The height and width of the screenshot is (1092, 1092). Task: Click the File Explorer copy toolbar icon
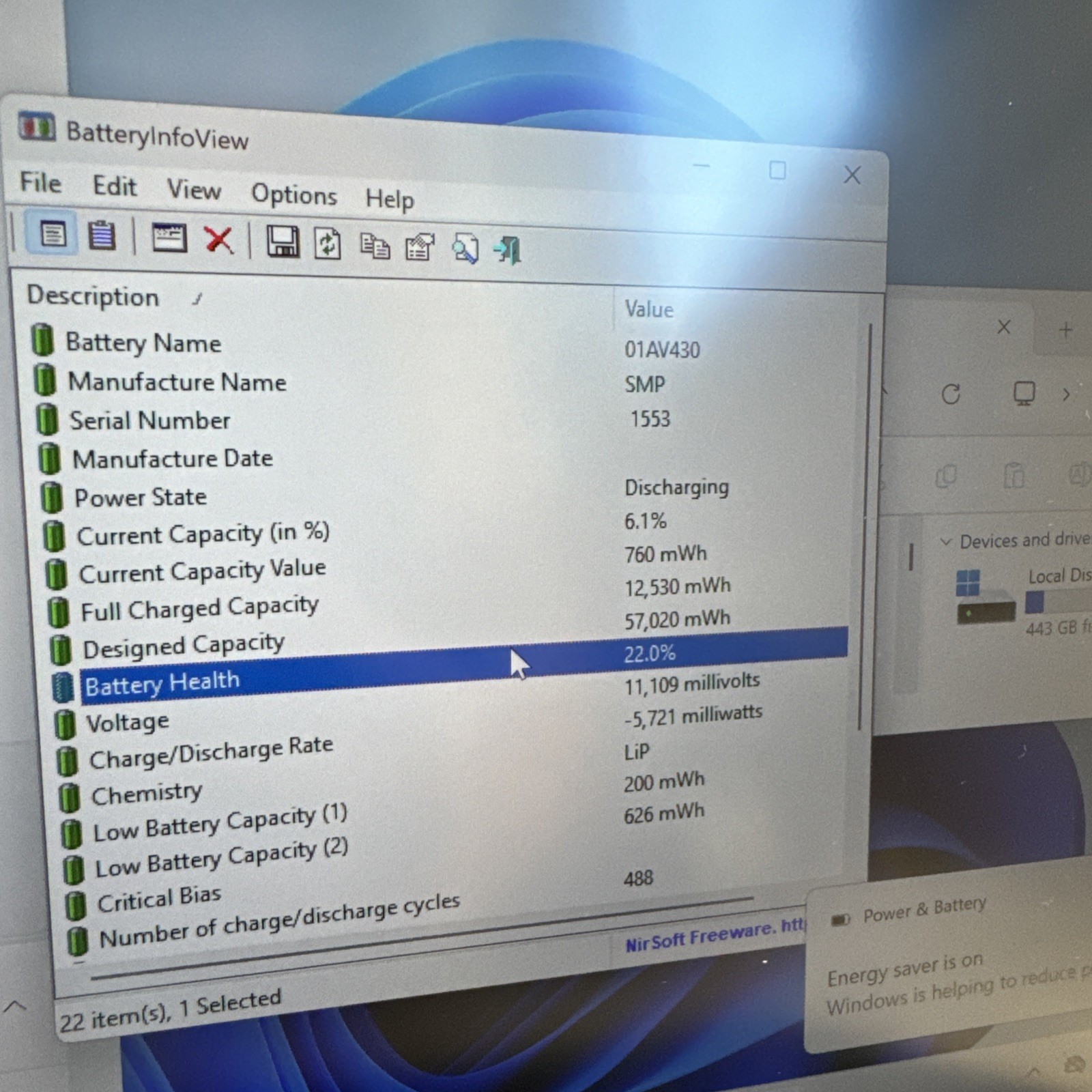(947, 476)
